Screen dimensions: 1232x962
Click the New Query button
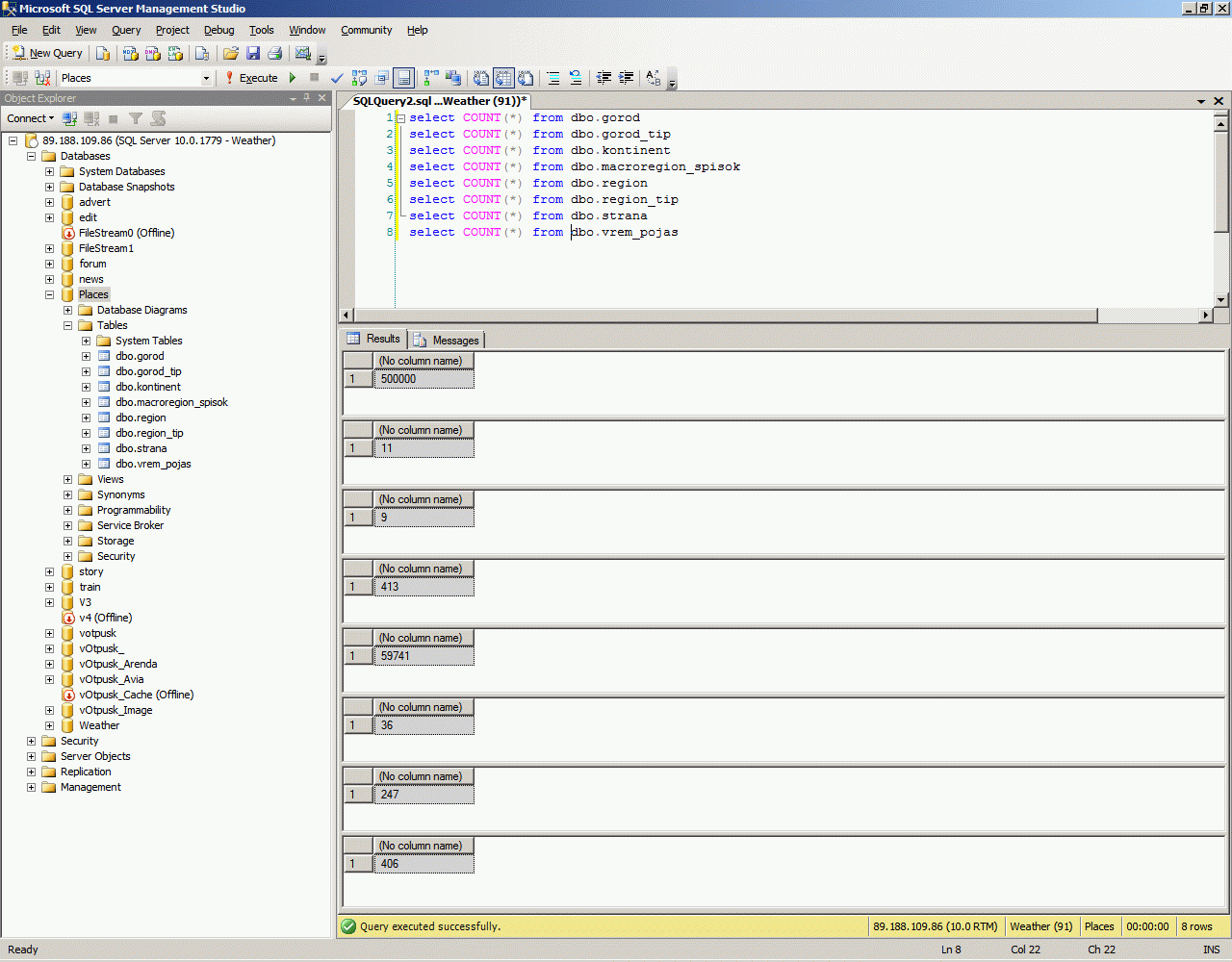(47, 54)
